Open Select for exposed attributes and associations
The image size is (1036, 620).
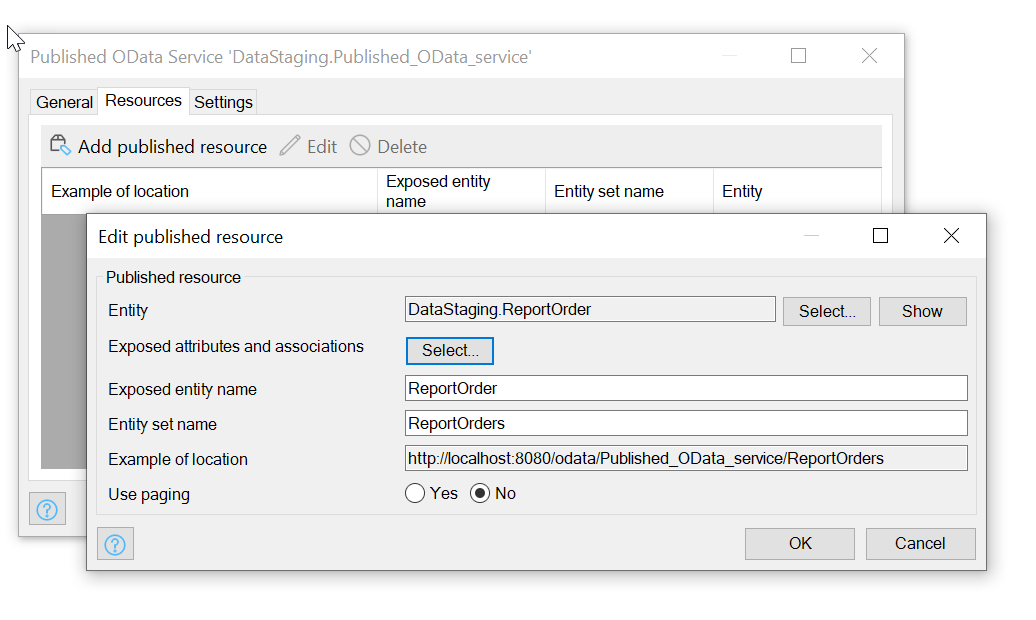pyautogui.click(x=449, y=350)
